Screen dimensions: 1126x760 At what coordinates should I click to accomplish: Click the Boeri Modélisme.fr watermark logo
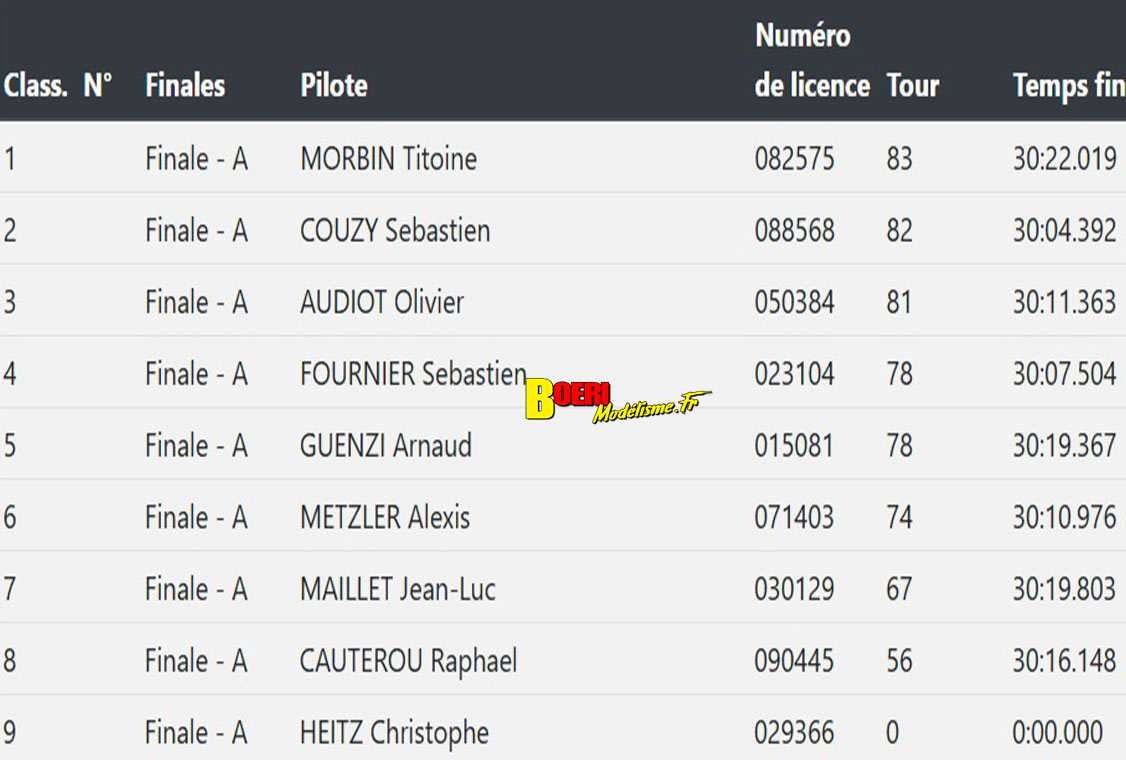[616, 400]
